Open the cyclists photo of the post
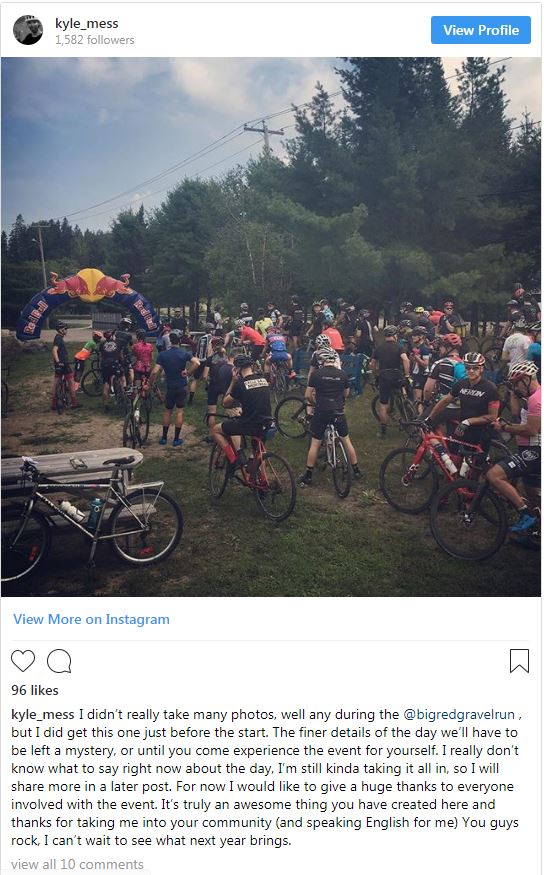The image size is (544, 875). pyautogui.click(x=271, y=327)
